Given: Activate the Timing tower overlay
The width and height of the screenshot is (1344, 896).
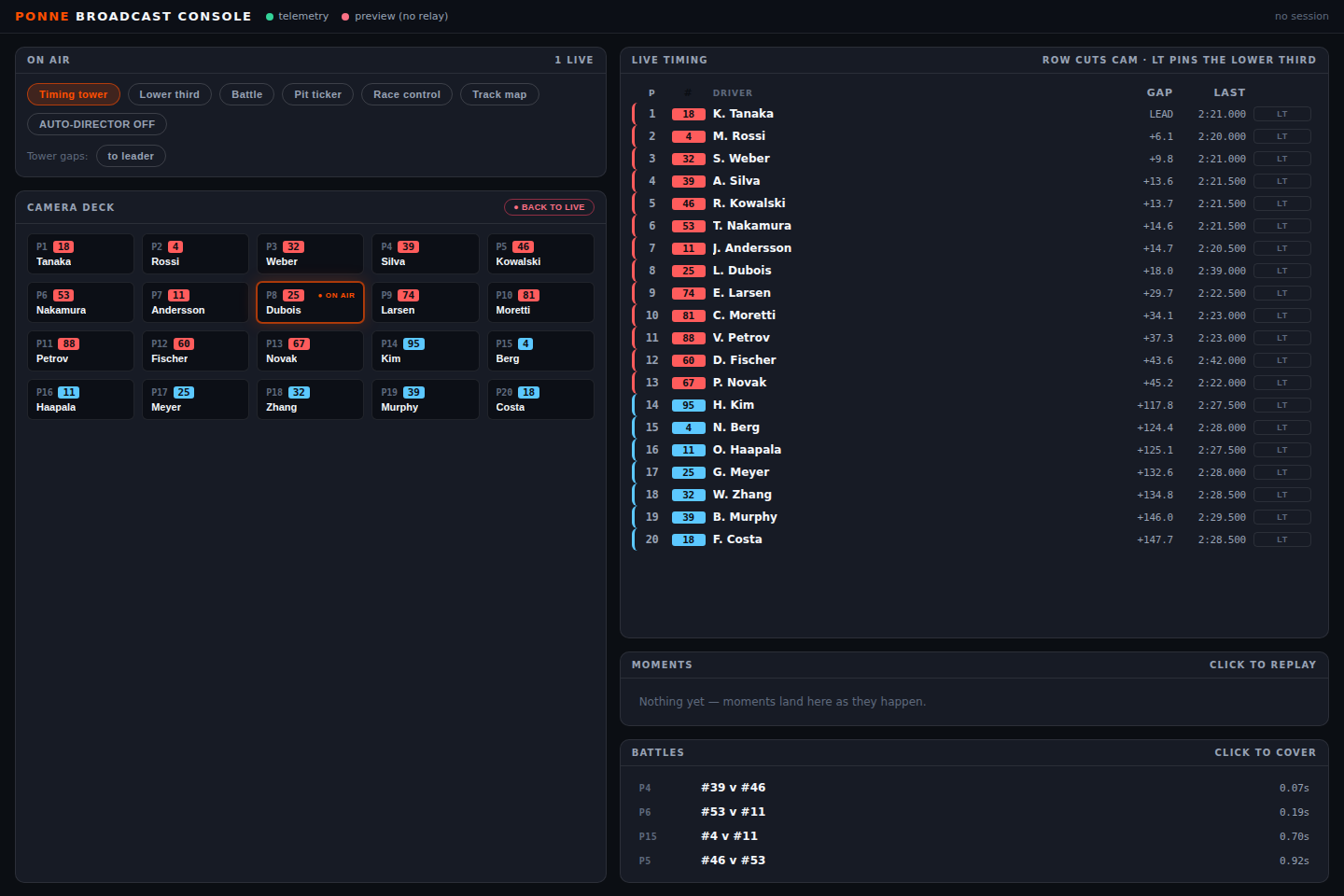Looking at the screenshot, I should pos(74,94).
